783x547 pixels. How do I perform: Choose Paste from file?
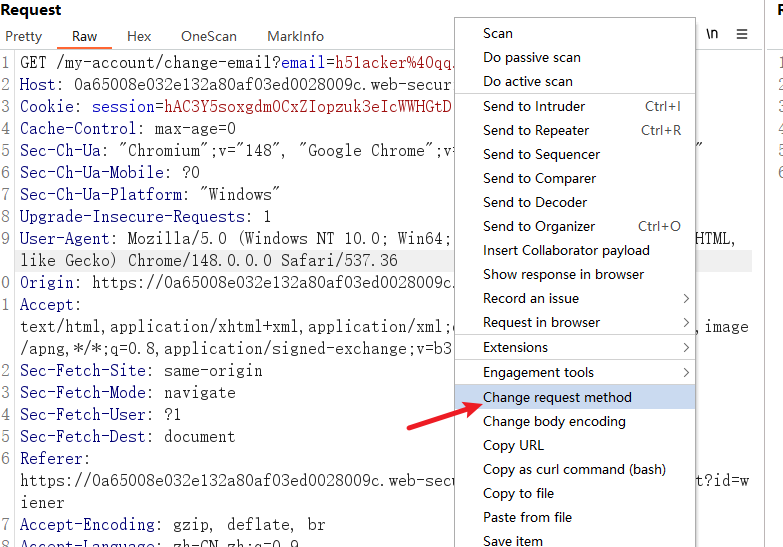pos(575,517)
